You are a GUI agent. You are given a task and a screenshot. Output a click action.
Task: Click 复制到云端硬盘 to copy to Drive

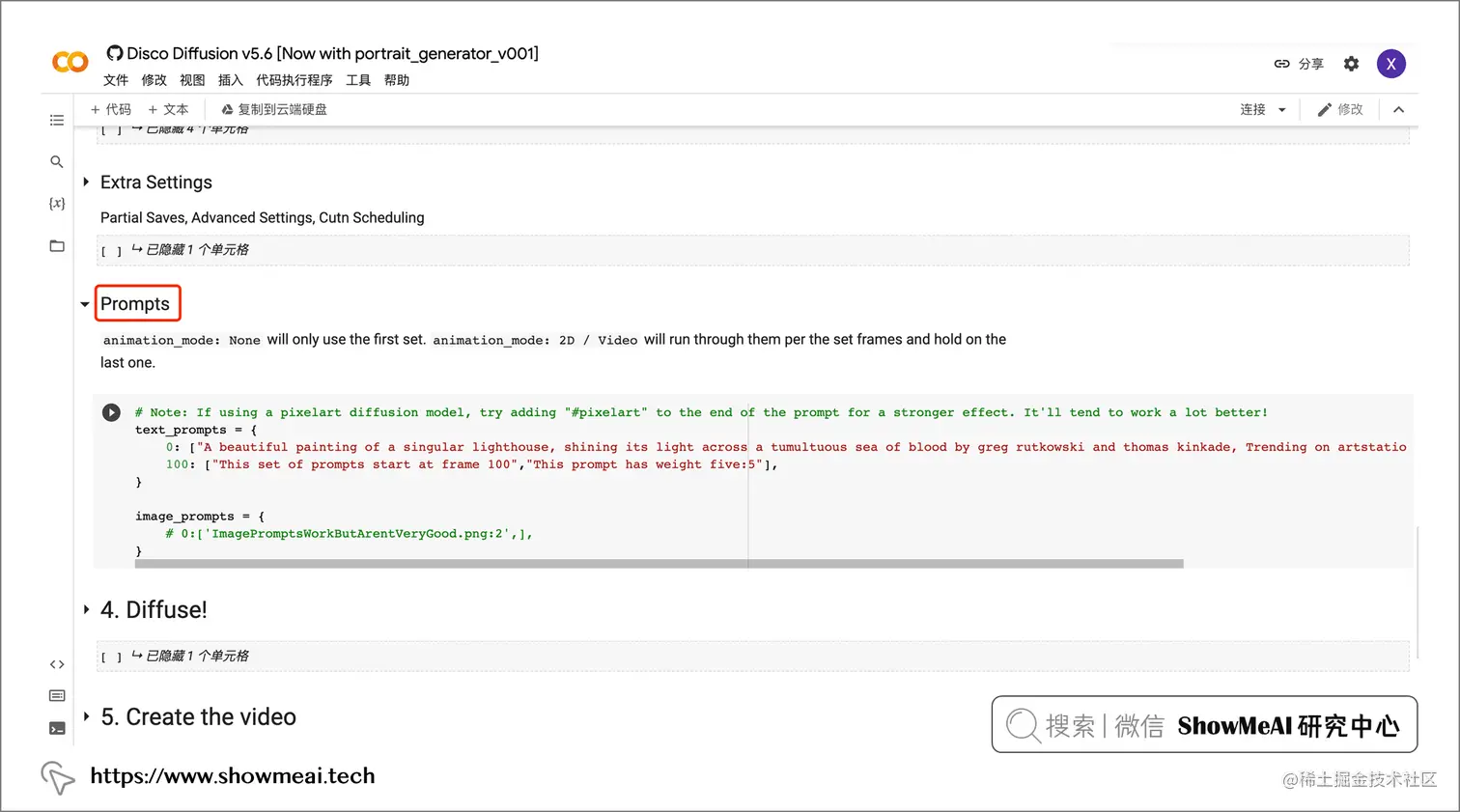[x=274, y=110]
